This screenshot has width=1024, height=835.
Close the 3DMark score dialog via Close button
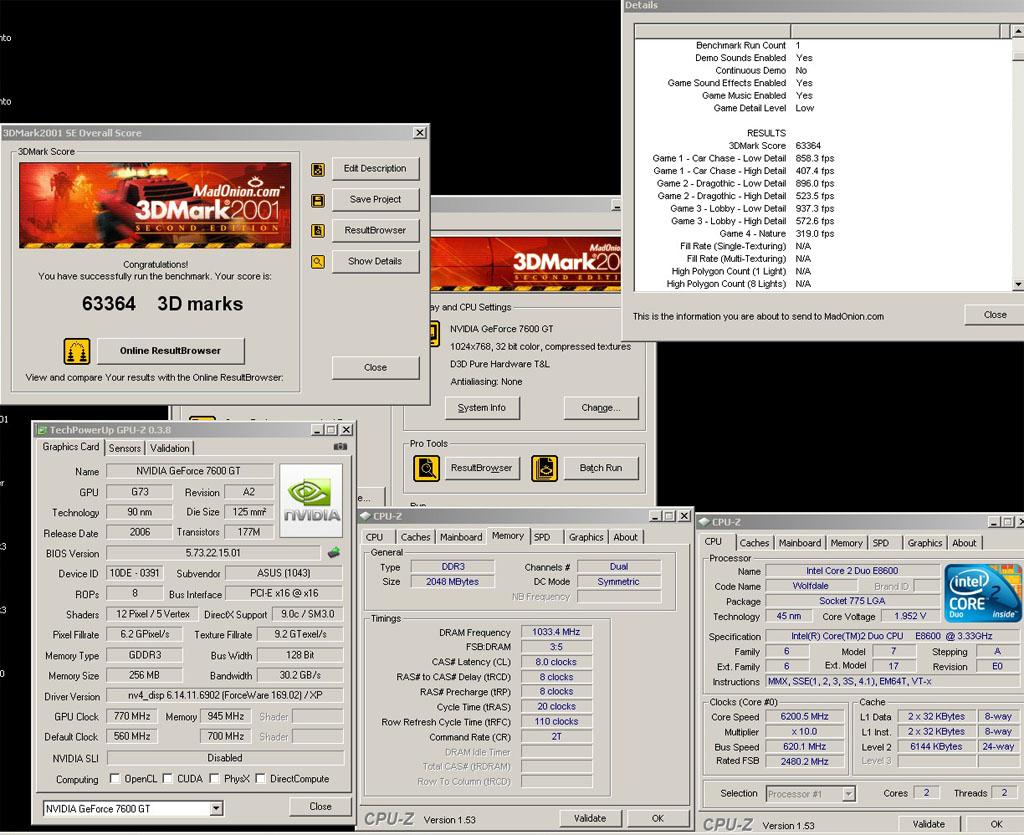coord(376,368)
